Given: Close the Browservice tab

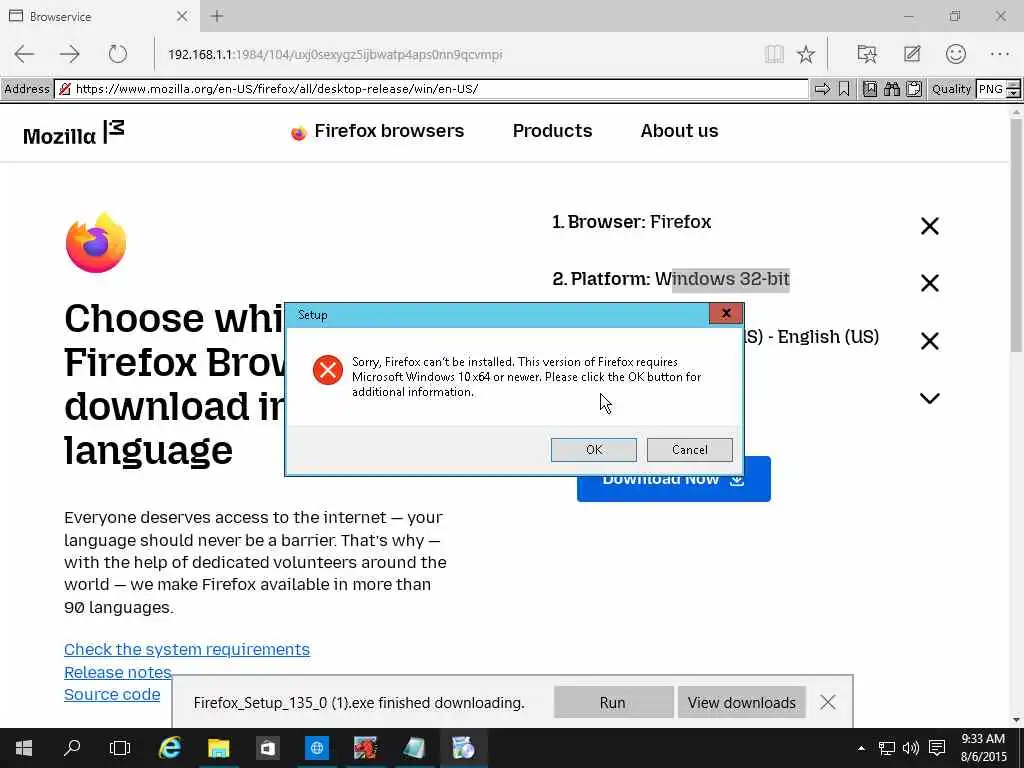Looking at the screenshot, I should pos(182,16).
